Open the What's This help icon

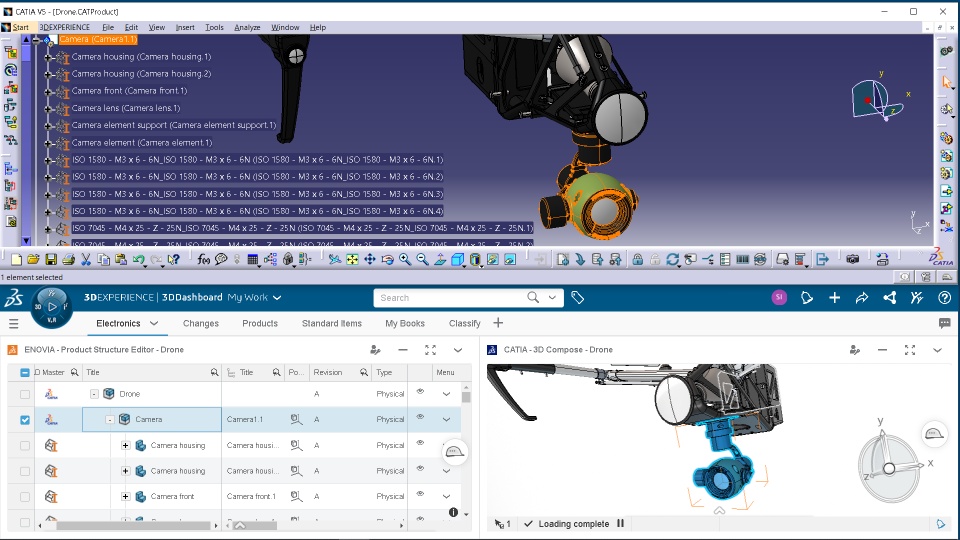click(x=174, y=260)
